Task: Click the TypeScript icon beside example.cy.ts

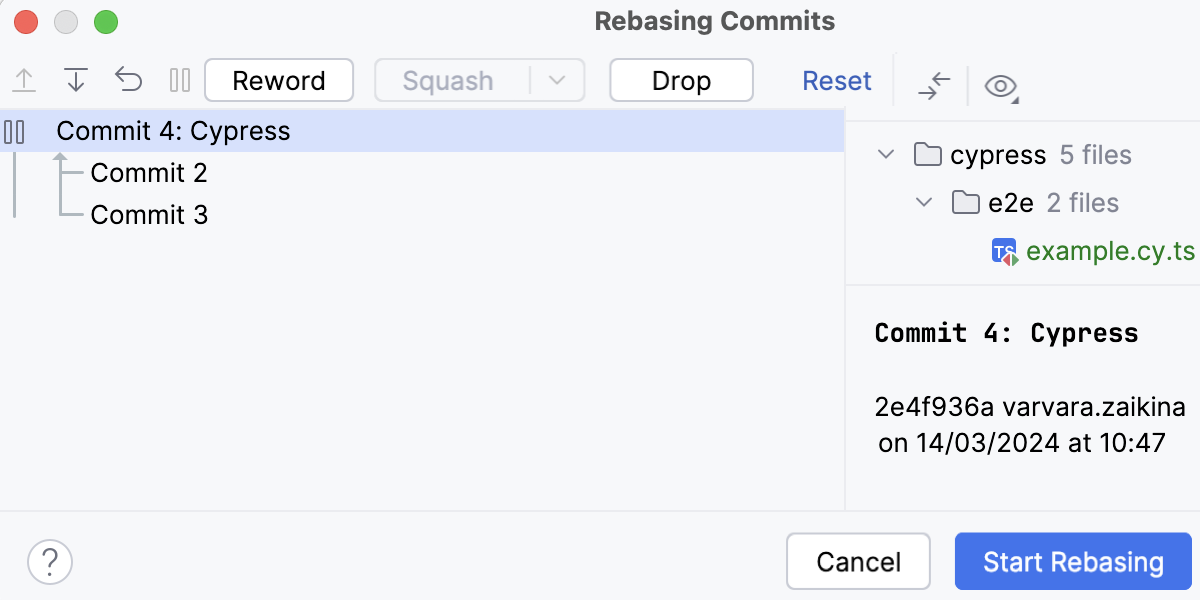Action: tap(1006, 251)
